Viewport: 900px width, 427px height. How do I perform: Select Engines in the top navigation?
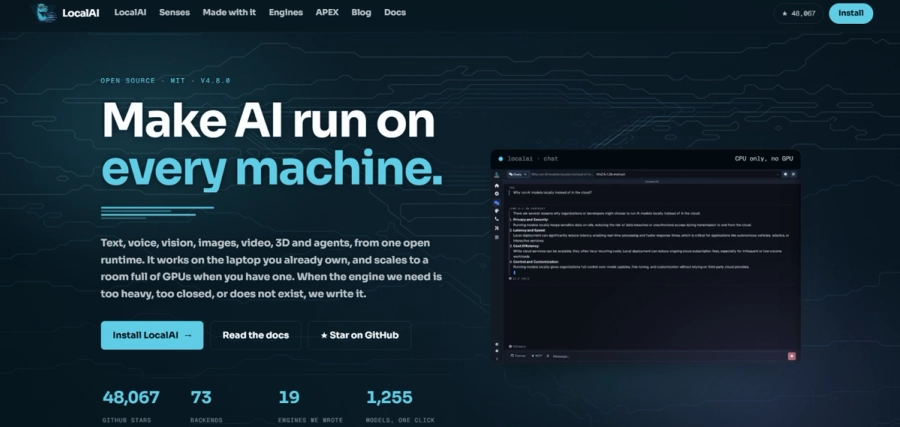[x=286, y=12]
